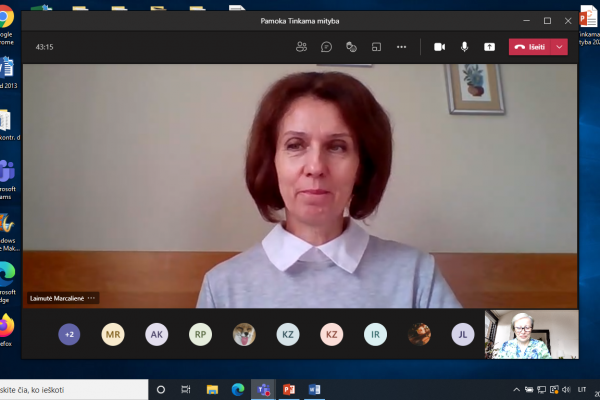Viewport: 600px width, 400px height.
Task: Select the dark photo participant avatar
Action: point(419,335)
